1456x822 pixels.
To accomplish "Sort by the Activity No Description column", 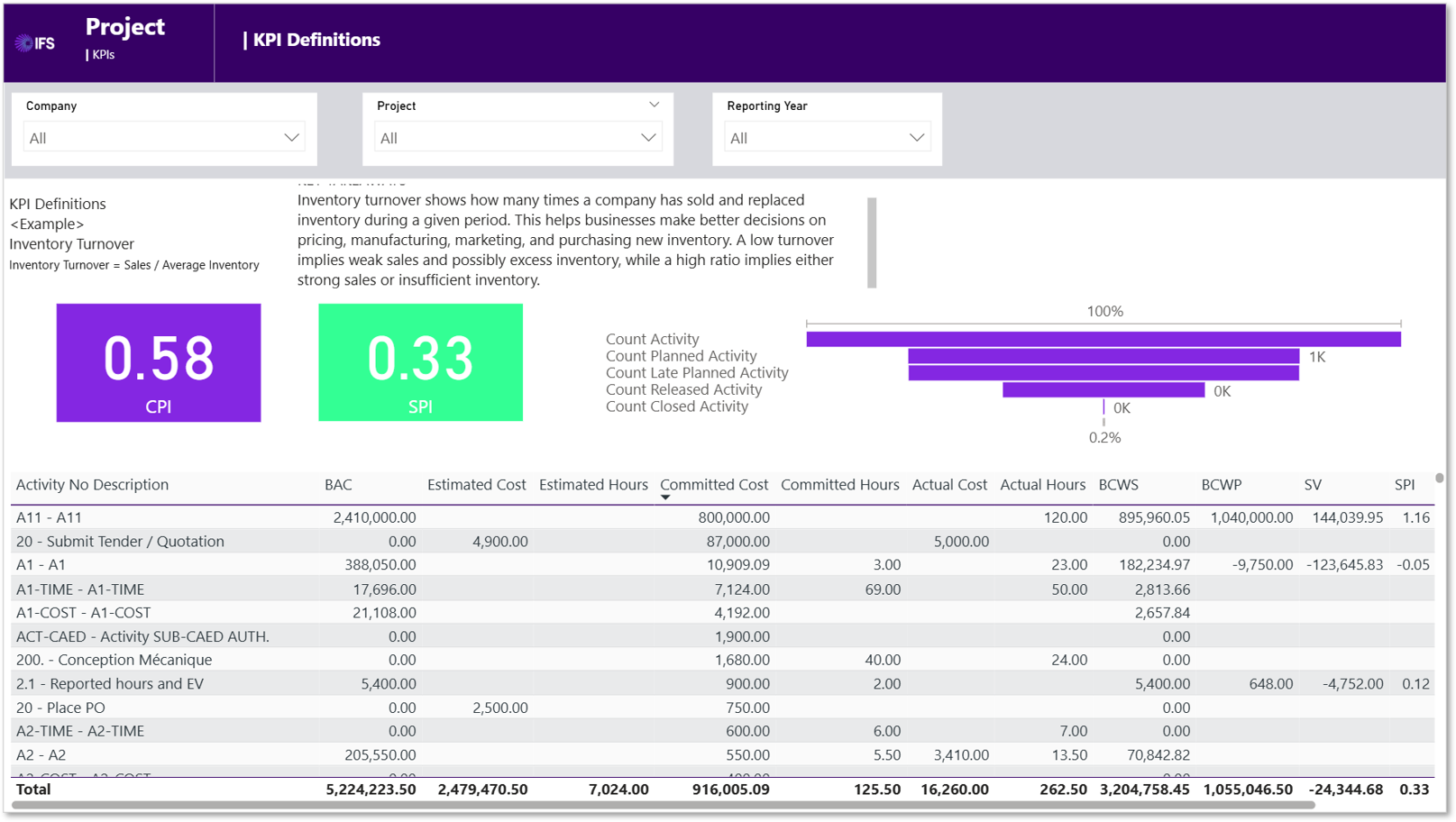I will [92, 485].
